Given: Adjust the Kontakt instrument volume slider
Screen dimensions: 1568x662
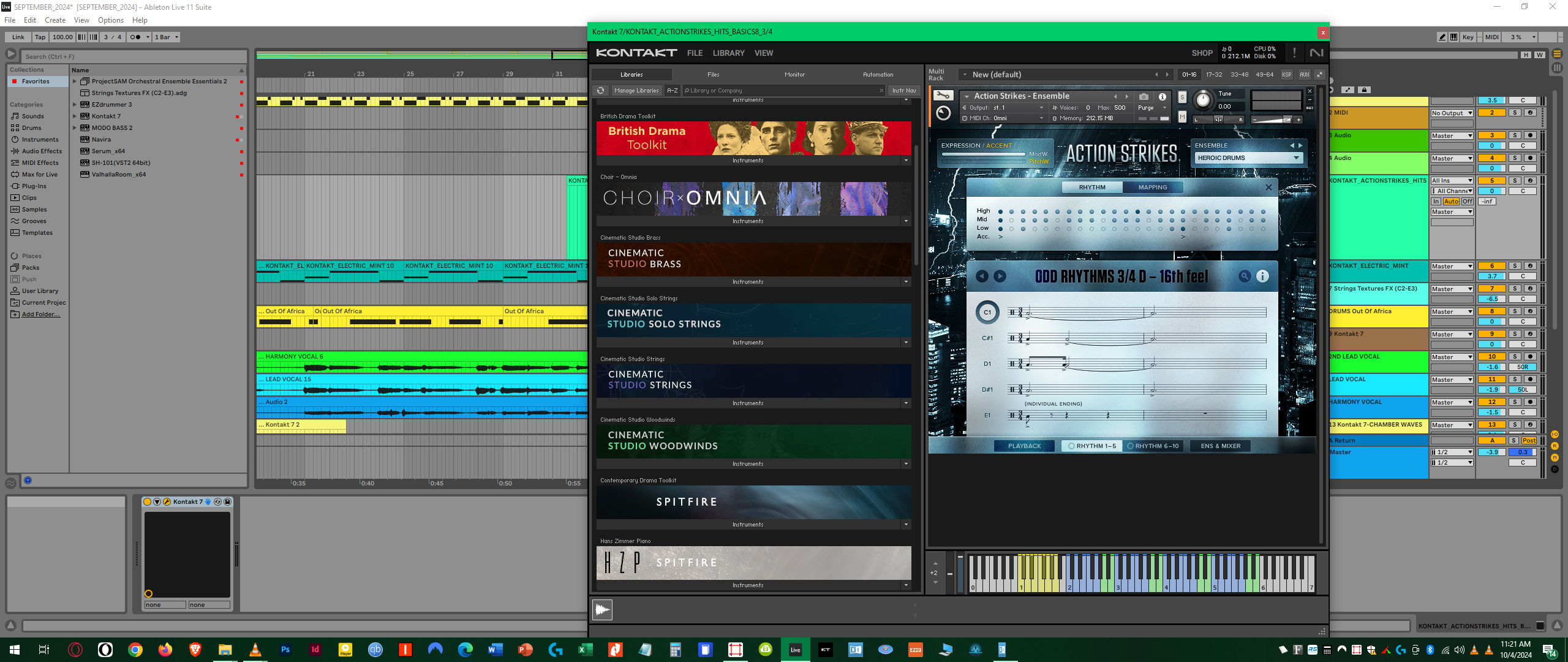Looking at the screenshot, I should click(x=1276, y=120).
